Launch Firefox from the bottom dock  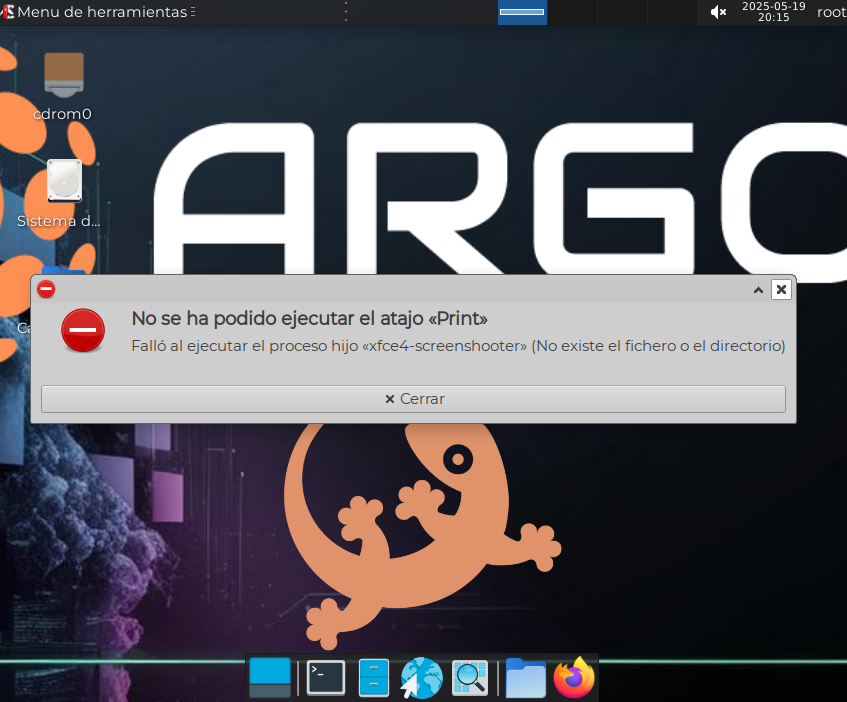[x=574, y=678]
